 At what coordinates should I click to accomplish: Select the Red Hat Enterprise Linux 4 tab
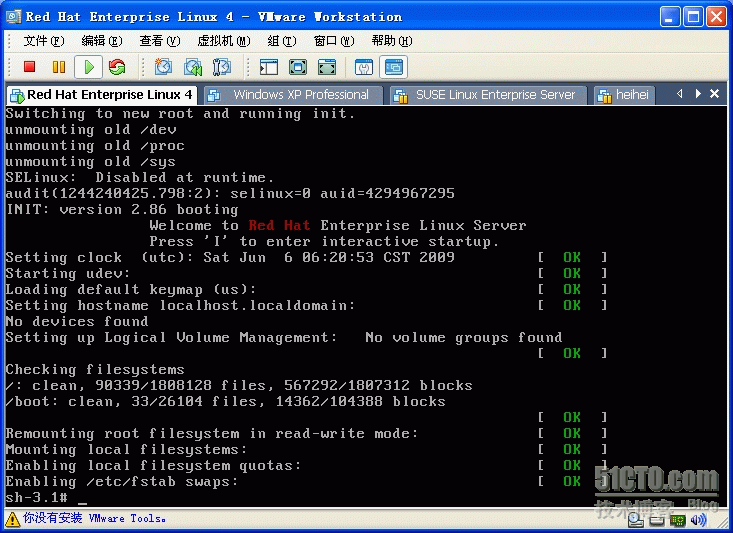coord(102,95)
